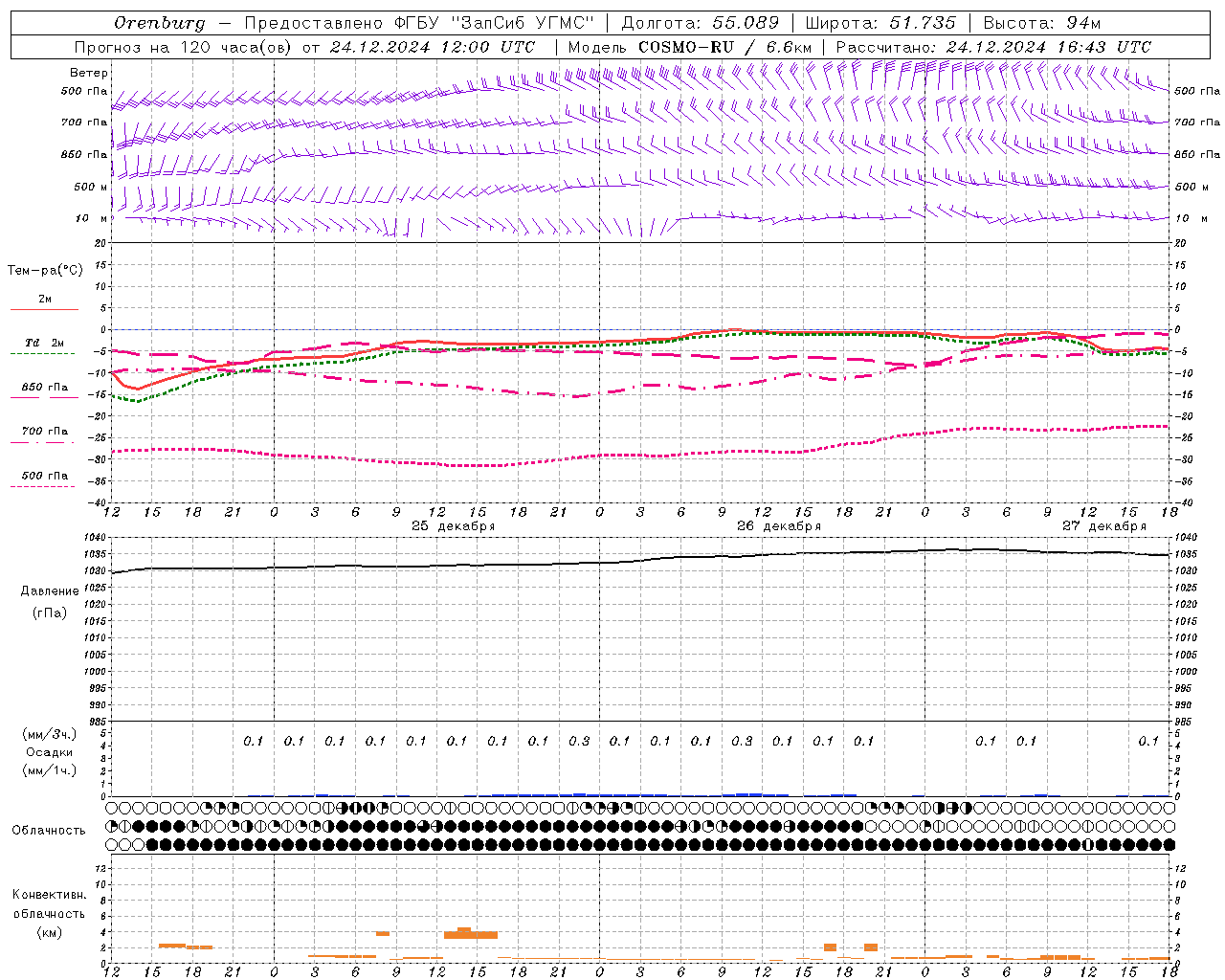Click the '27 декабря' date label
1225x980 pixels.
[x=1104, y=526]
